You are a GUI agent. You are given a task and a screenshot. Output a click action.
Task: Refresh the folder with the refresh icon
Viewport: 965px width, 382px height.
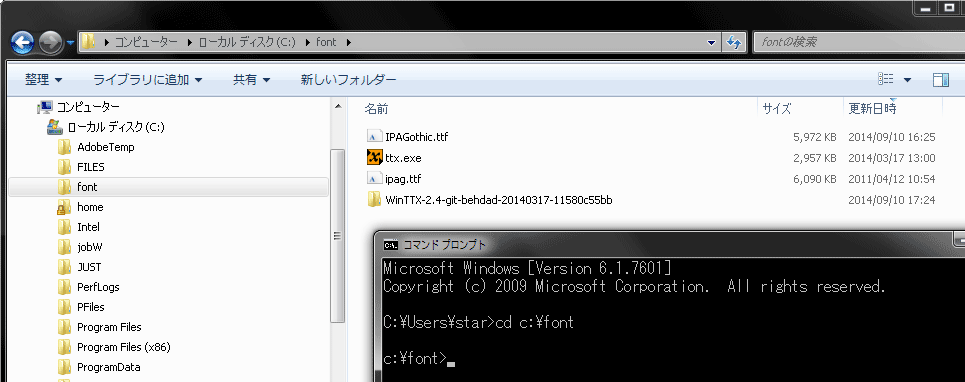[x=734, y=42]
